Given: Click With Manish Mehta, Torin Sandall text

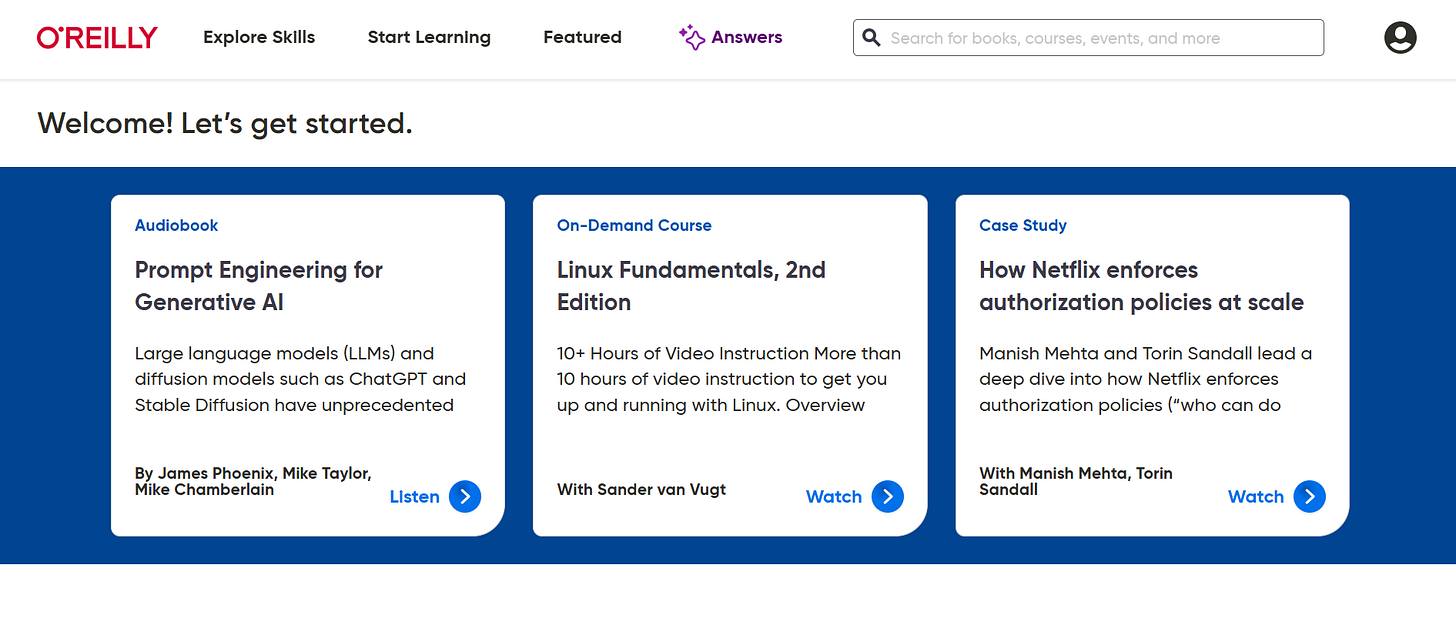Looking at the screenshot, I should [x=1076, y=481].
